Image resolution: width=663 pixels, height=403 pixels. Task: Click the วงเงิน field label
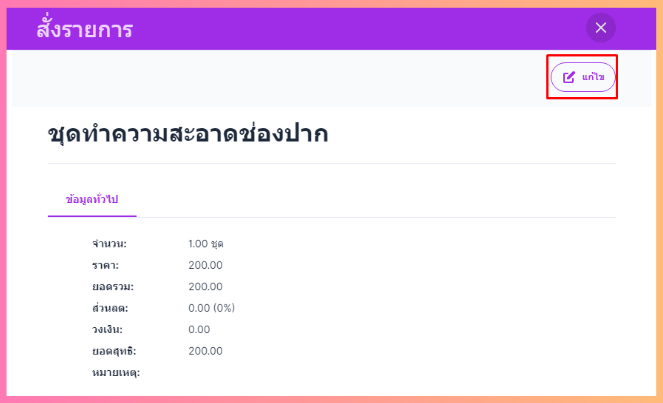[108, 329]
